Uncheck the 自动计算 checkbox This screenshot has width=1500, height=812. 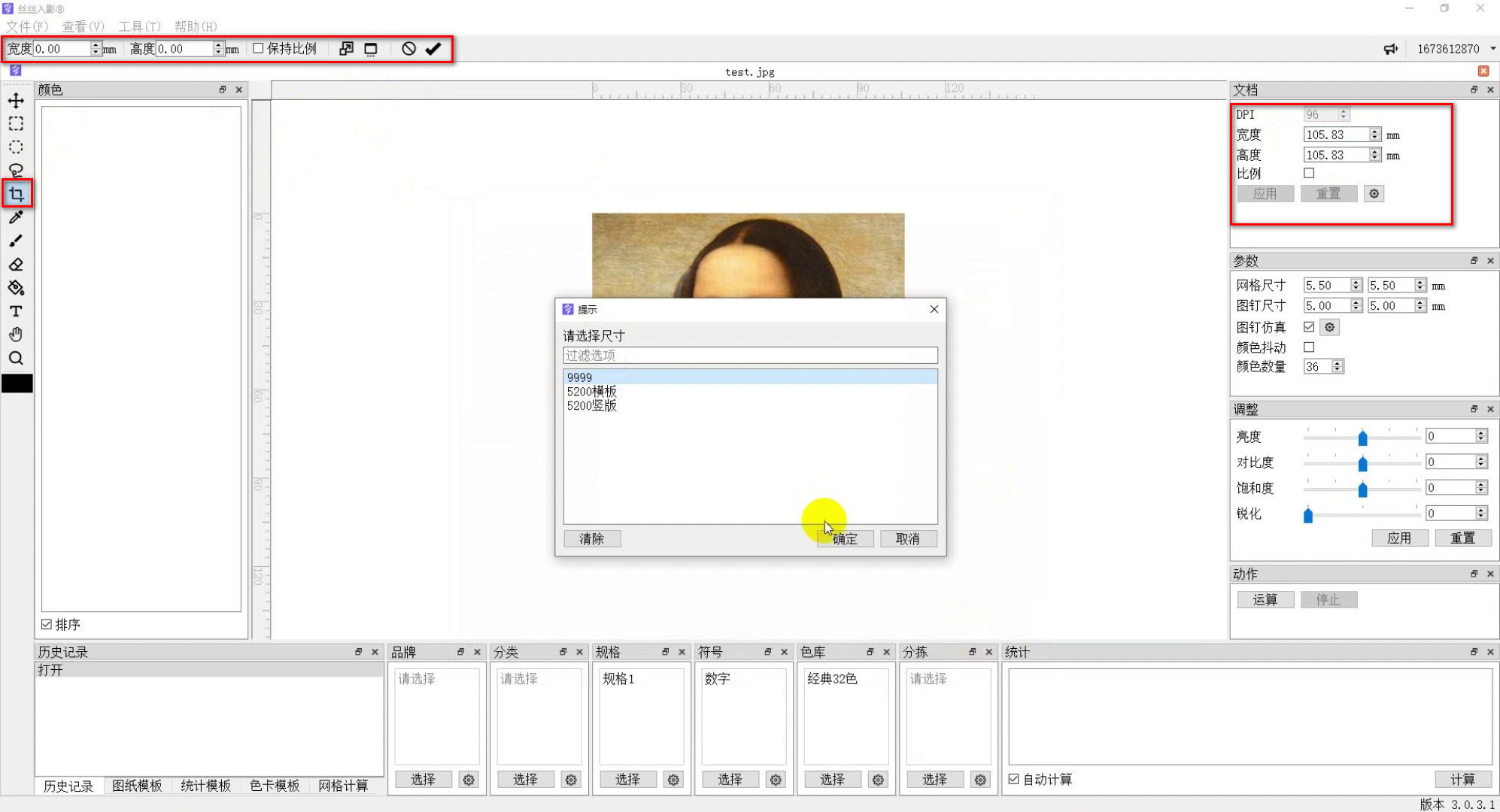pos(1014,779)
